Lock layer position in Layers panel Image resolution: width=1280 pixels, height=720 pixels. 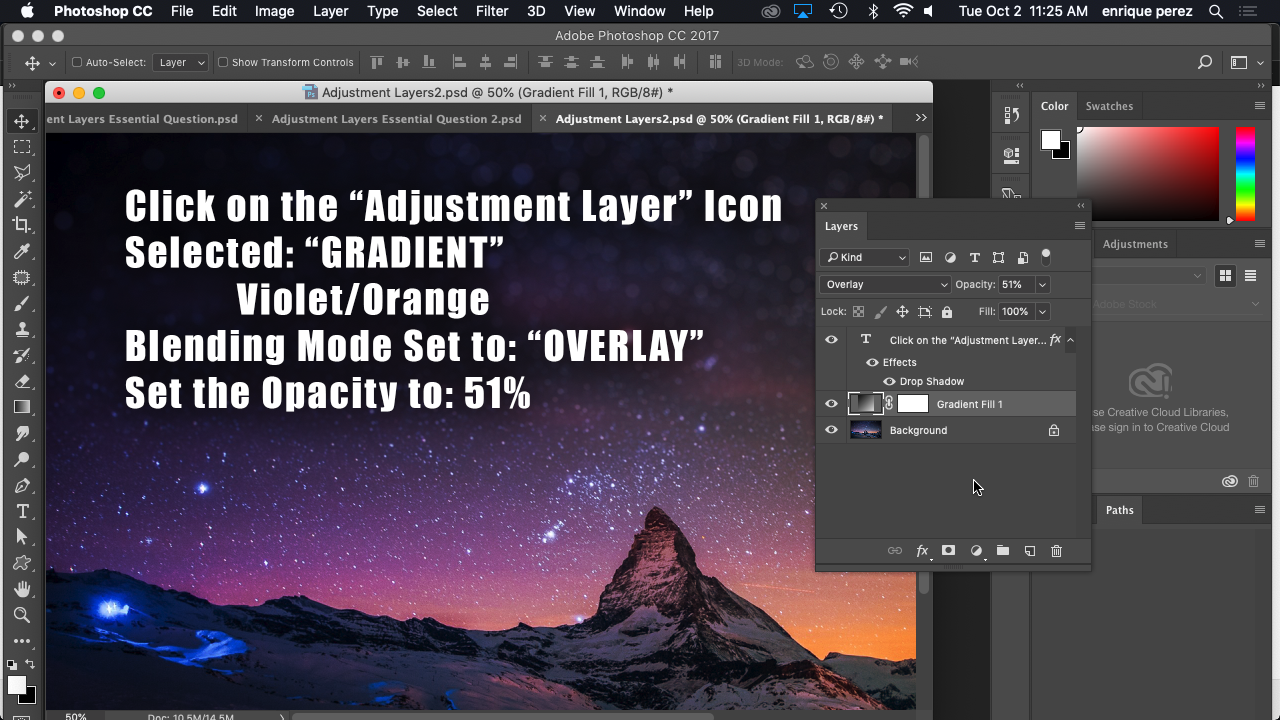[902, 312]
